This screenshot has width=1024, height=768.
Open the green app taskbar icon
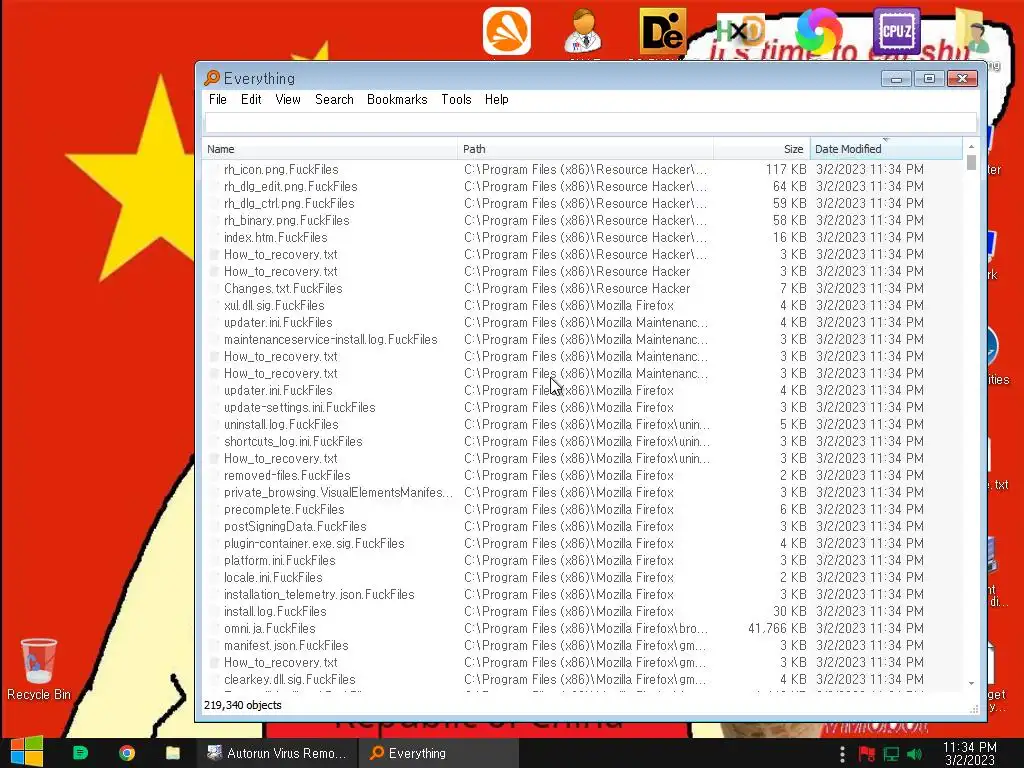pyautogui.click(x=80, y=753)
